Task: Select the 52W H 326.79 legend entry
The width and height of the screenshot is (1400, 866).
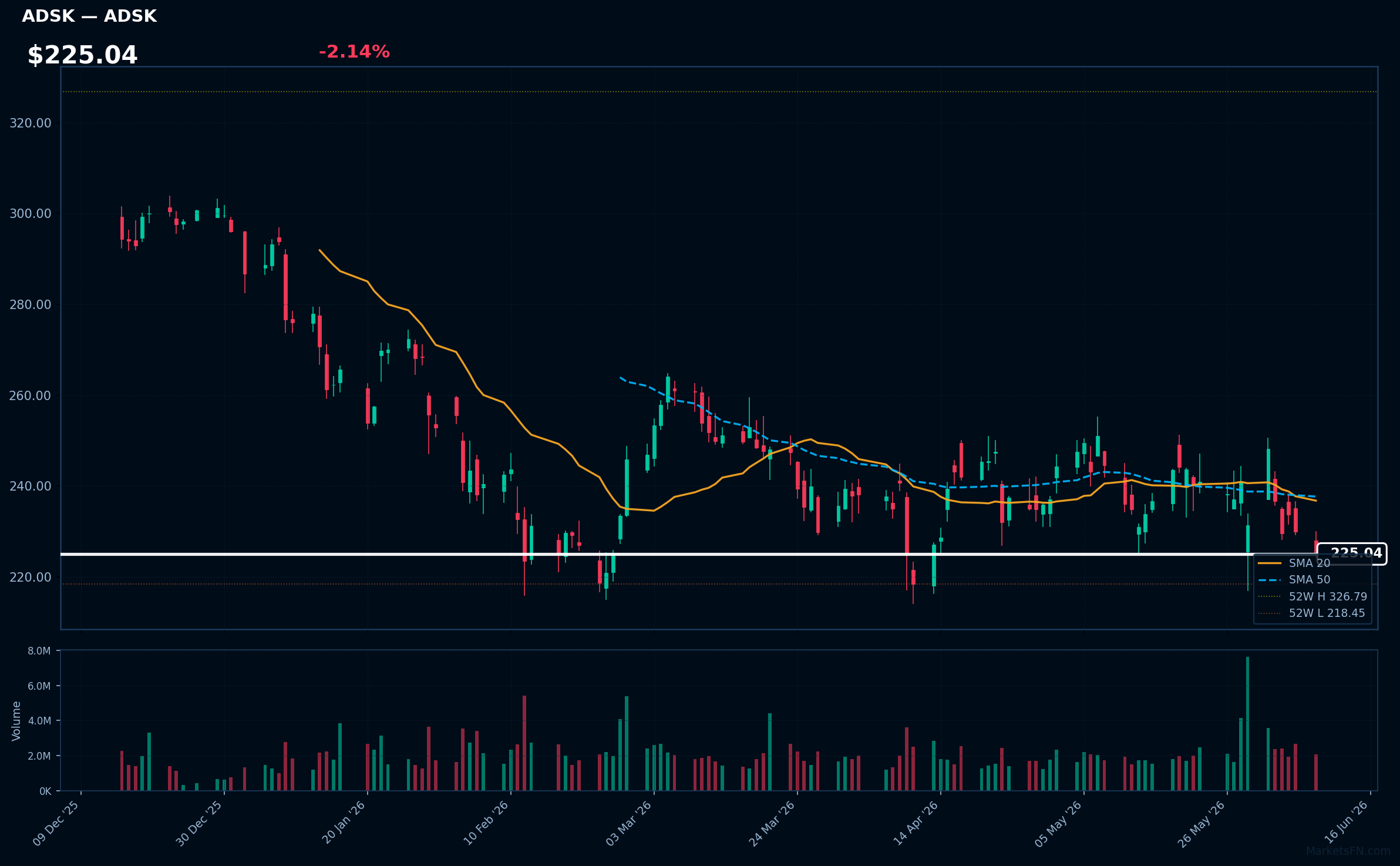Action: click(x=1312, y=596)
